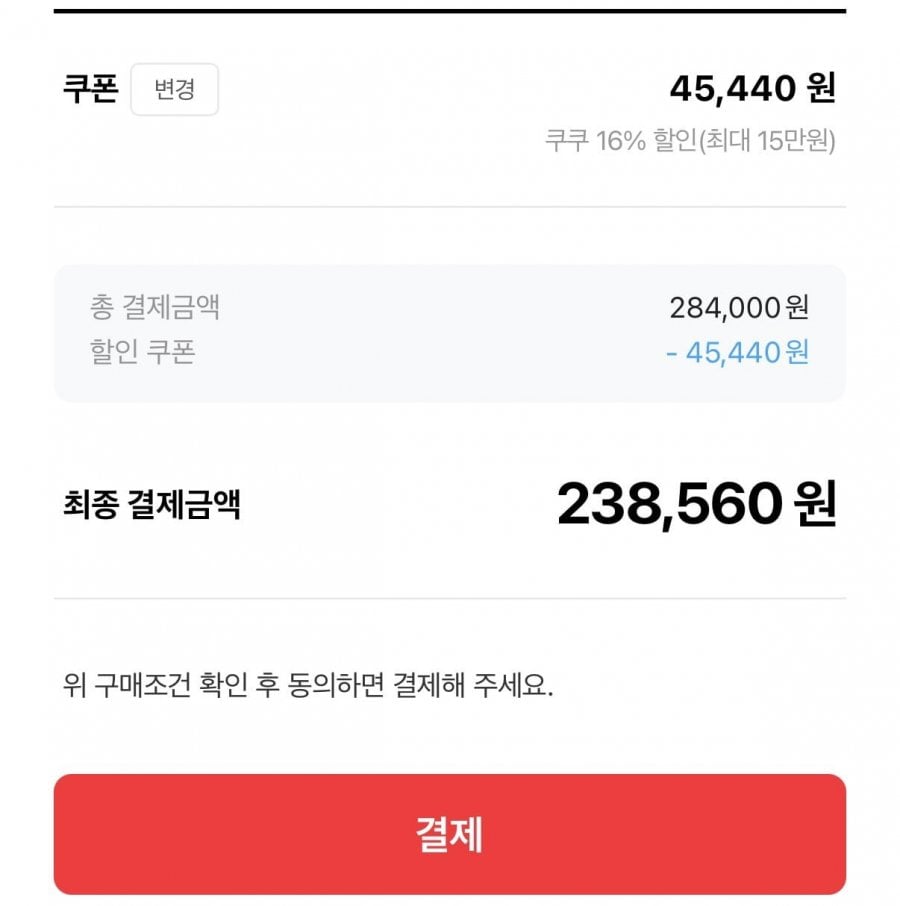Click the 최종 결제금액 label
900x906 pixels.
coord(151,505)
